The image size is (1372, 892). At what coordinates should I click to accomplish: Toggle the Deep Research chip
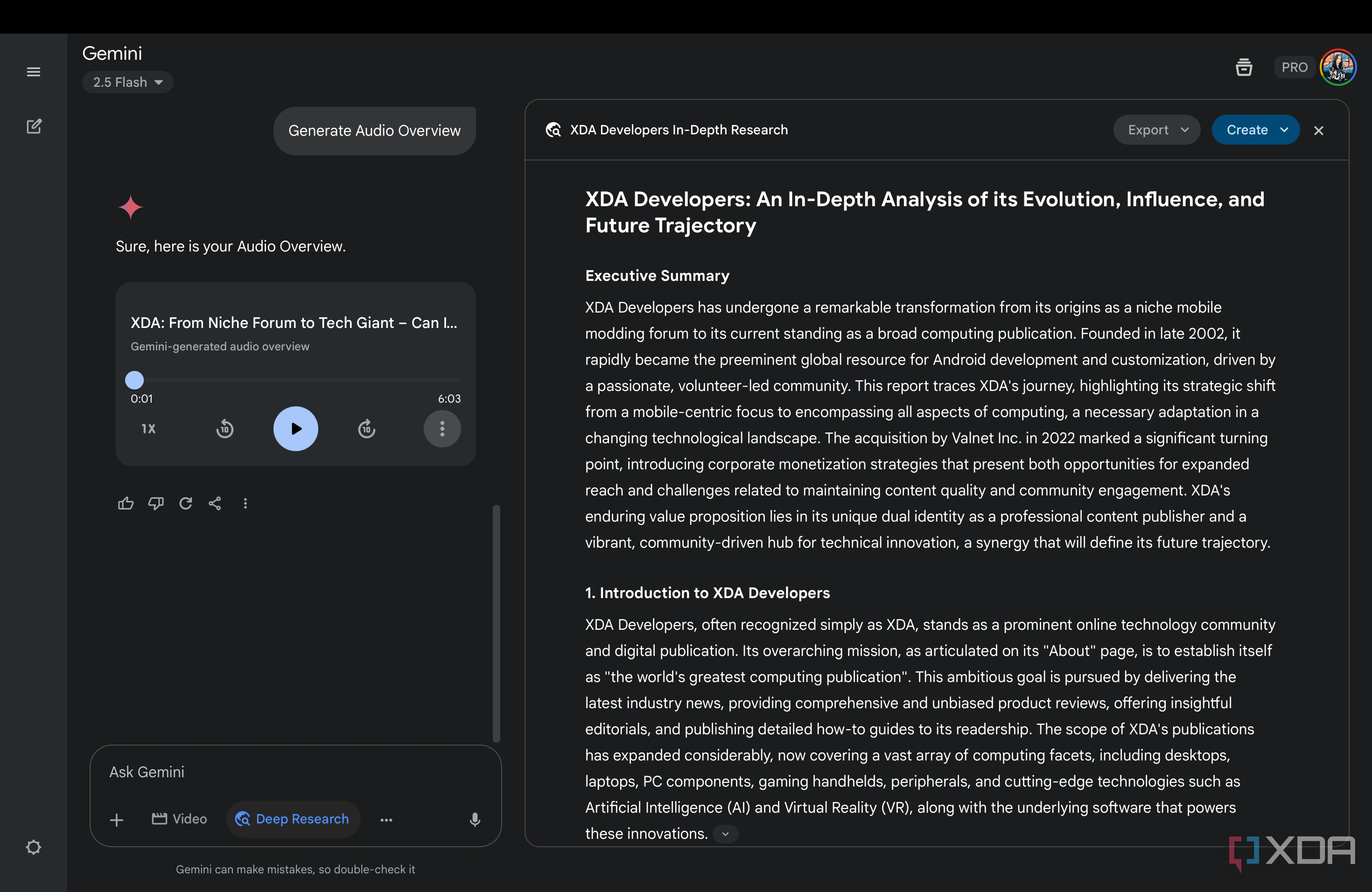point(293,819)
